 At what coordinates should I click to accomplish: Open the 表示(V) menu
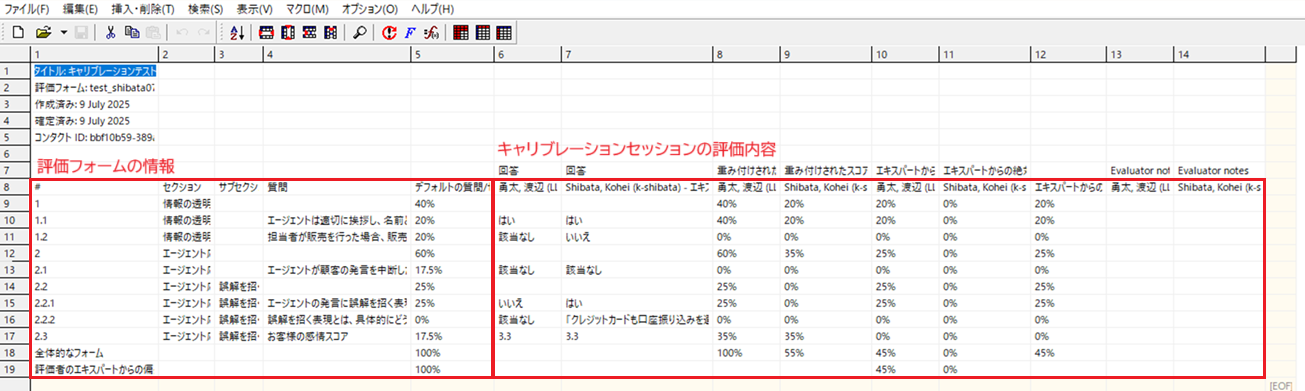(x=254, y=9)
